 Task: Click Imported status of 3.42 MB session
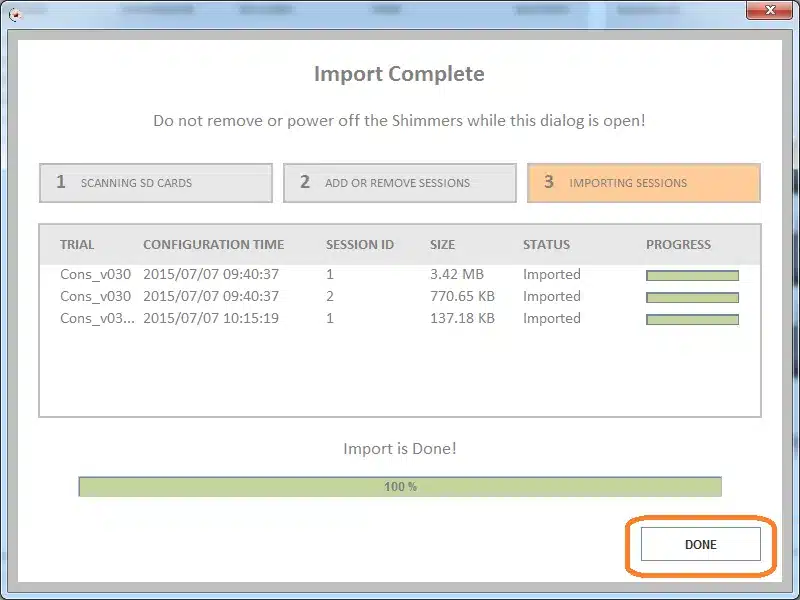[552, 274]
